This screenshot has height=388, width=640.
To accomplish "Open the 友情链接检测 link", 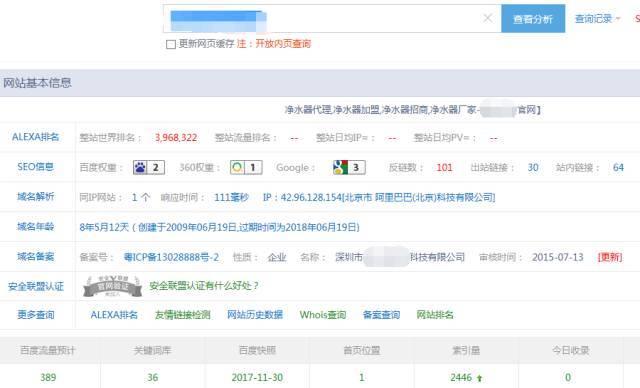I will (x=182, y=315).
